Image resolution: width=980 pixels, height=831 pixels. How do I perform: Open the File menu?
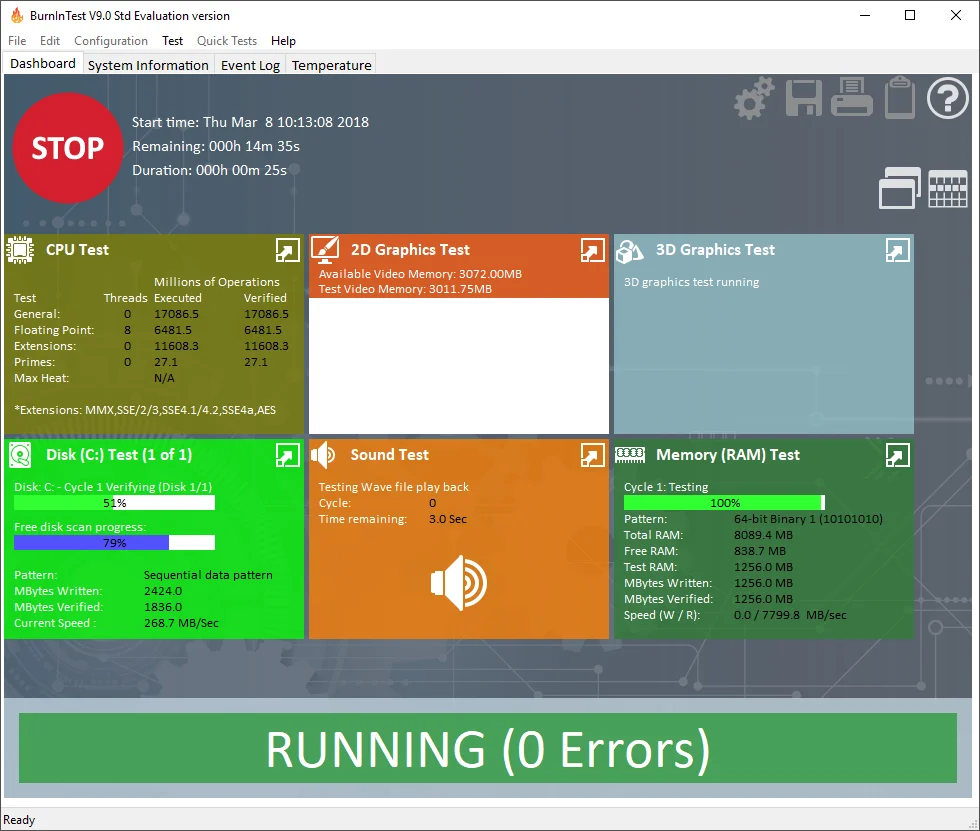tap(17, 41)
